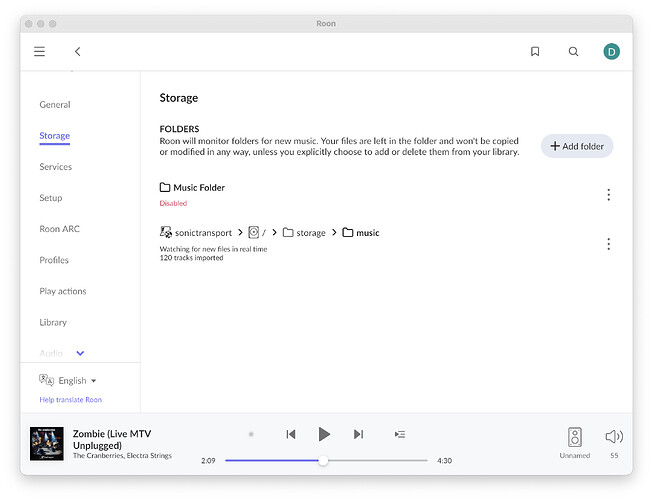The width and height of the screenshot is (653, 500).
Task: Open the Roon ARC settings tab
Action: (x=59, y=229)
